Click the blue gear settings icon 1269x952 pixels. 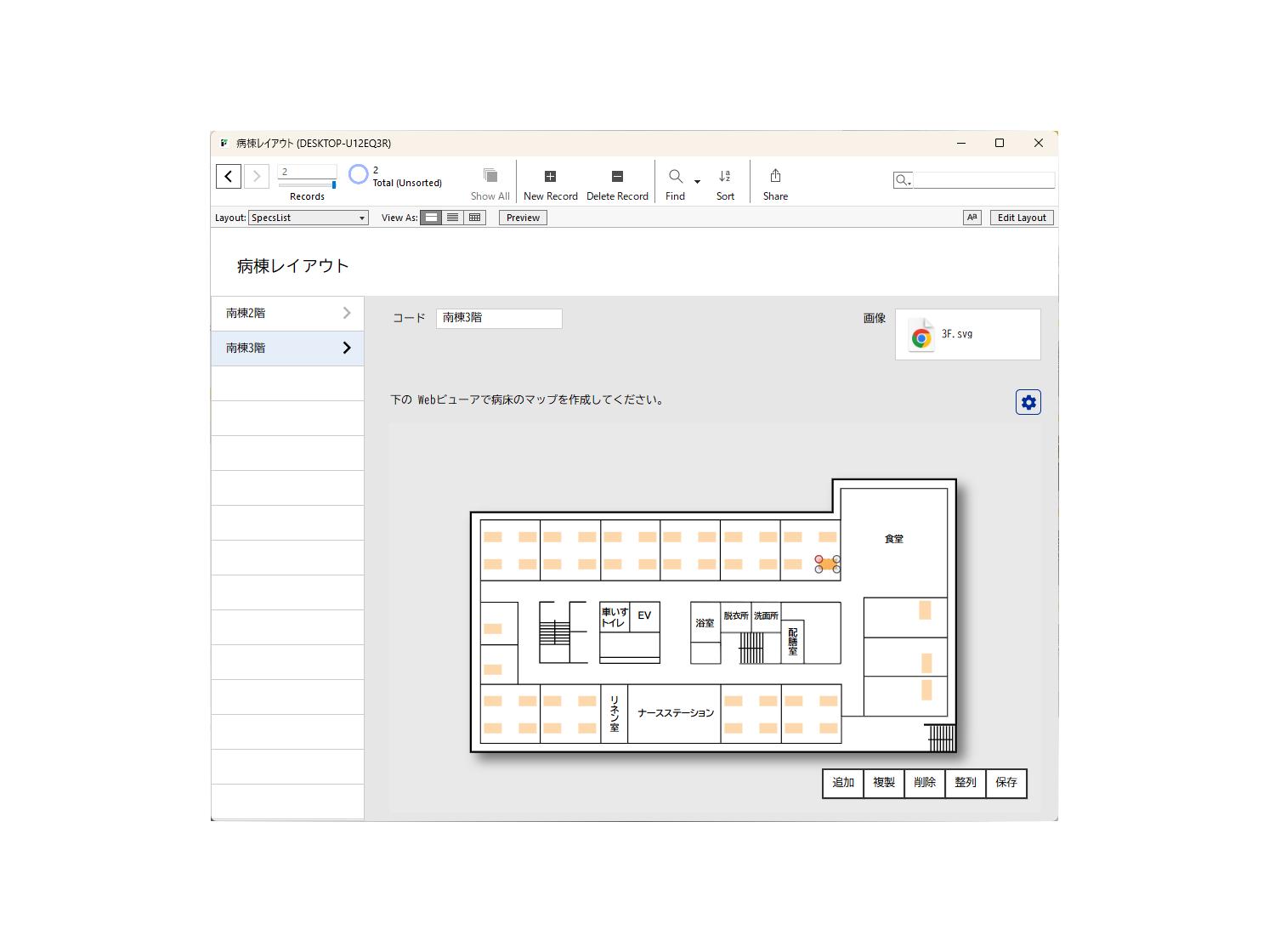tap(1028, 402)
